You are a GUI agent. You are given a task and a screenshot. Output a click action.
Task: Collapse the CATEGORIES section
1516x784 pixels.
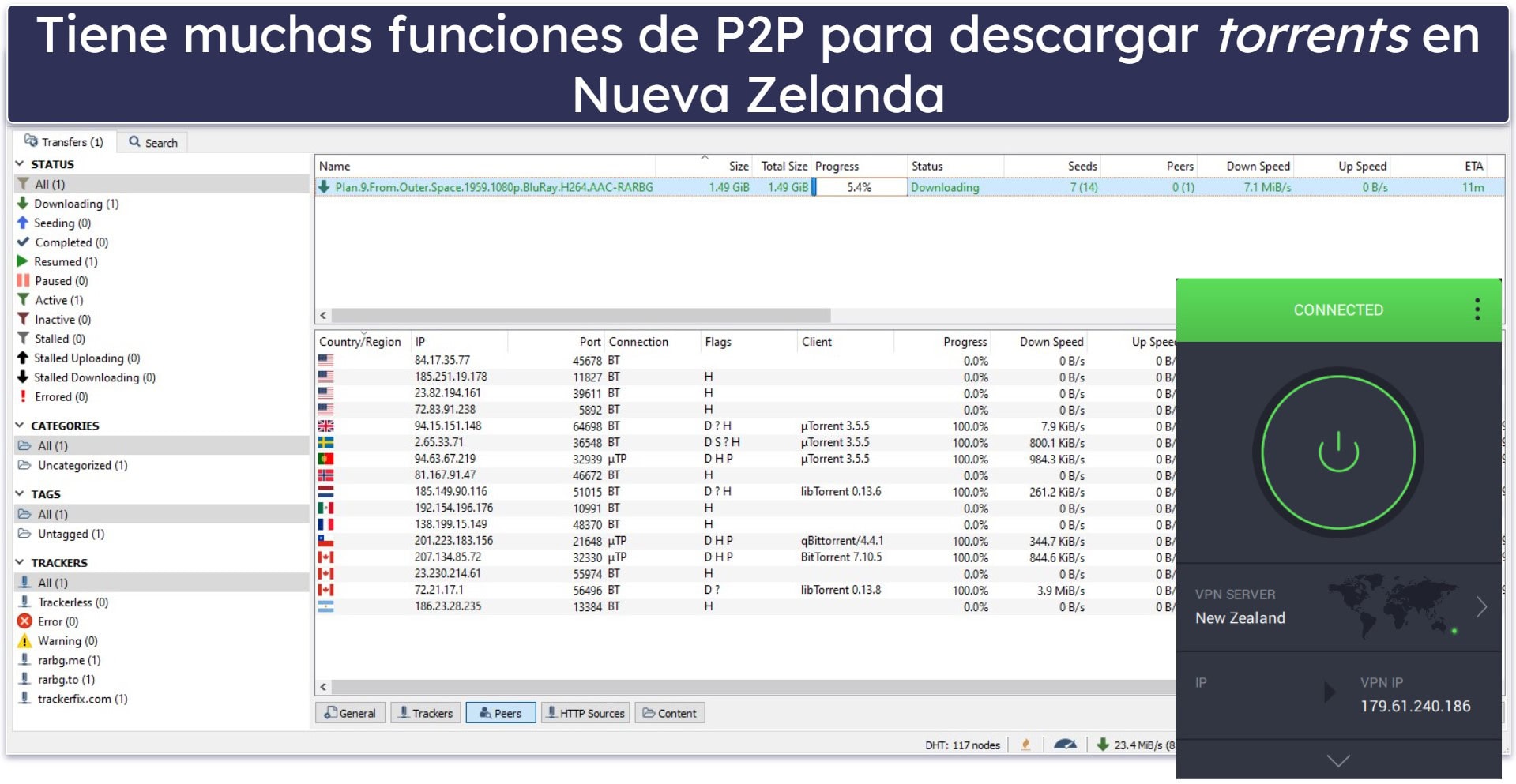coord(20,426)
